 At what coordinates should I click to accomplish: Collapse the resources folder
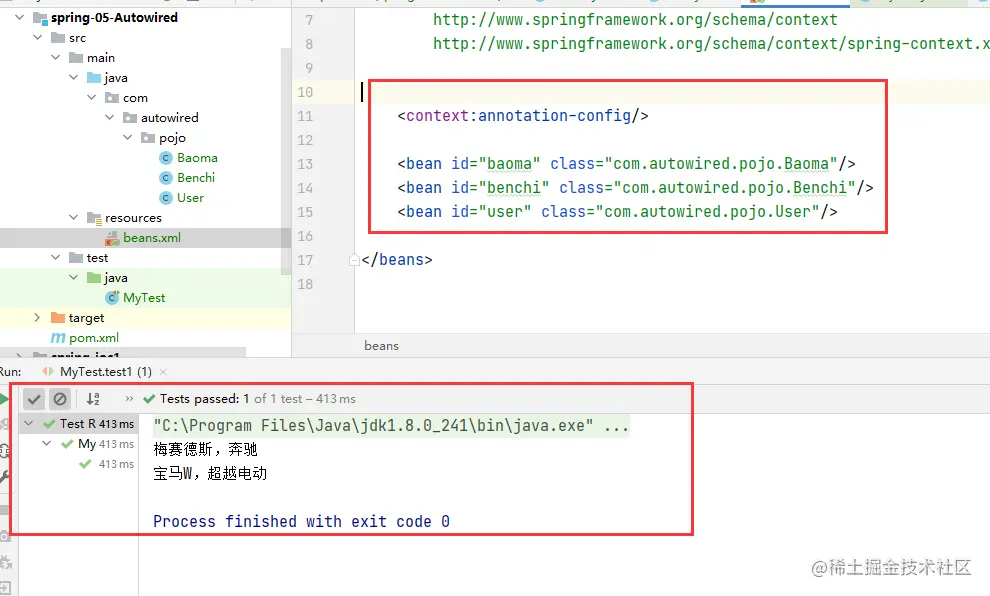pyautogui.click(x=74, y=217)
